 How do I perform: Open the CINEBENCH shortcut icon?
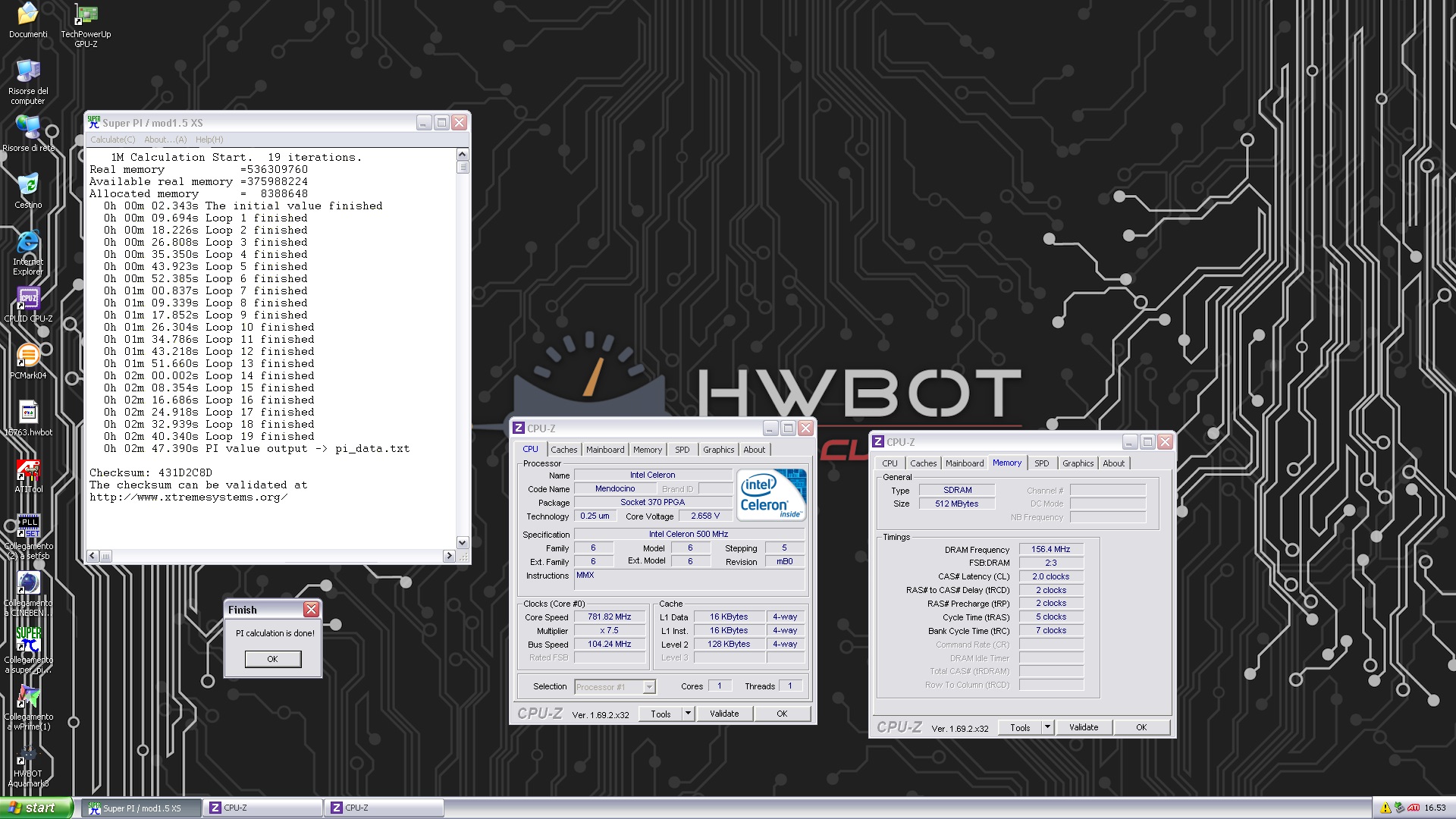(x=28, y=594)
